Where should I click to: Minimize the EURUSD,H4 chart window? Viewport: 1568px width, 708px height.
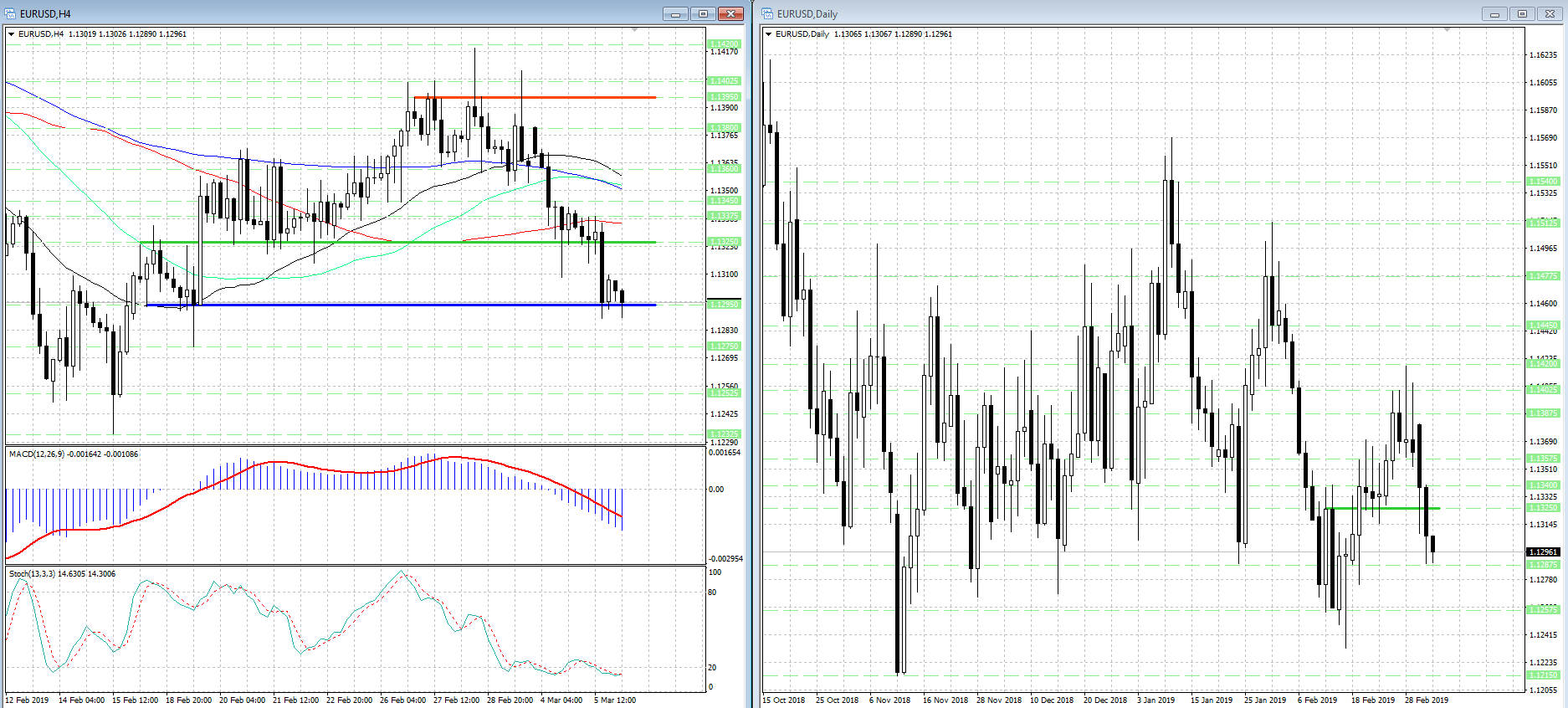click(675, 13)
